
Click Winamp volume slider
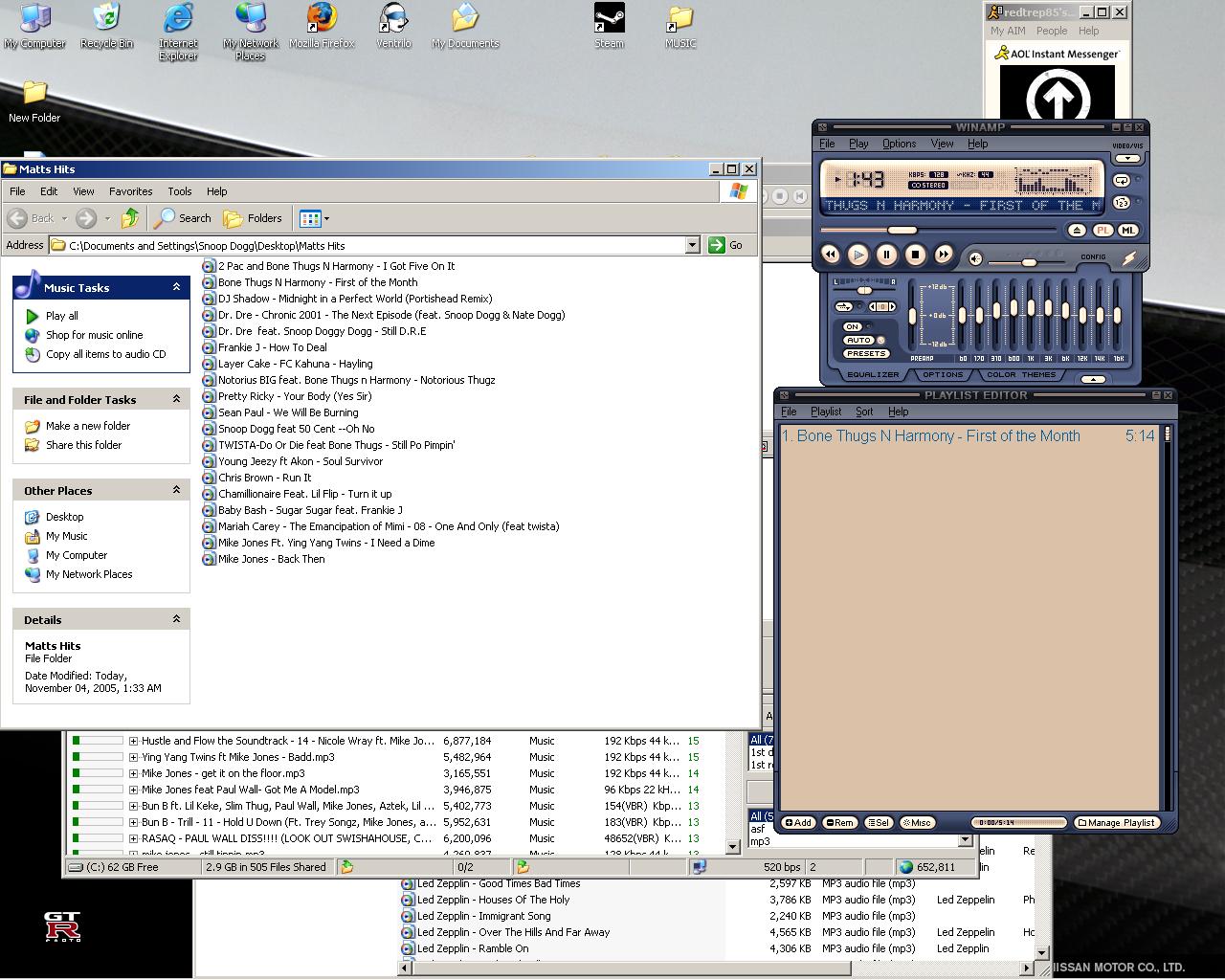[x=1026, y=262]
